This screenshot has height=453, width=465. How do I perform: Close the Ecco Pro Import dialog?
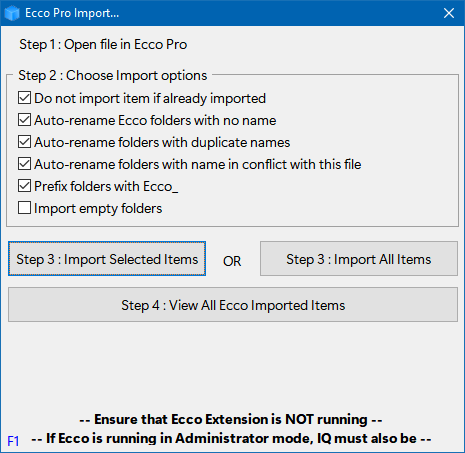point(449,13)
